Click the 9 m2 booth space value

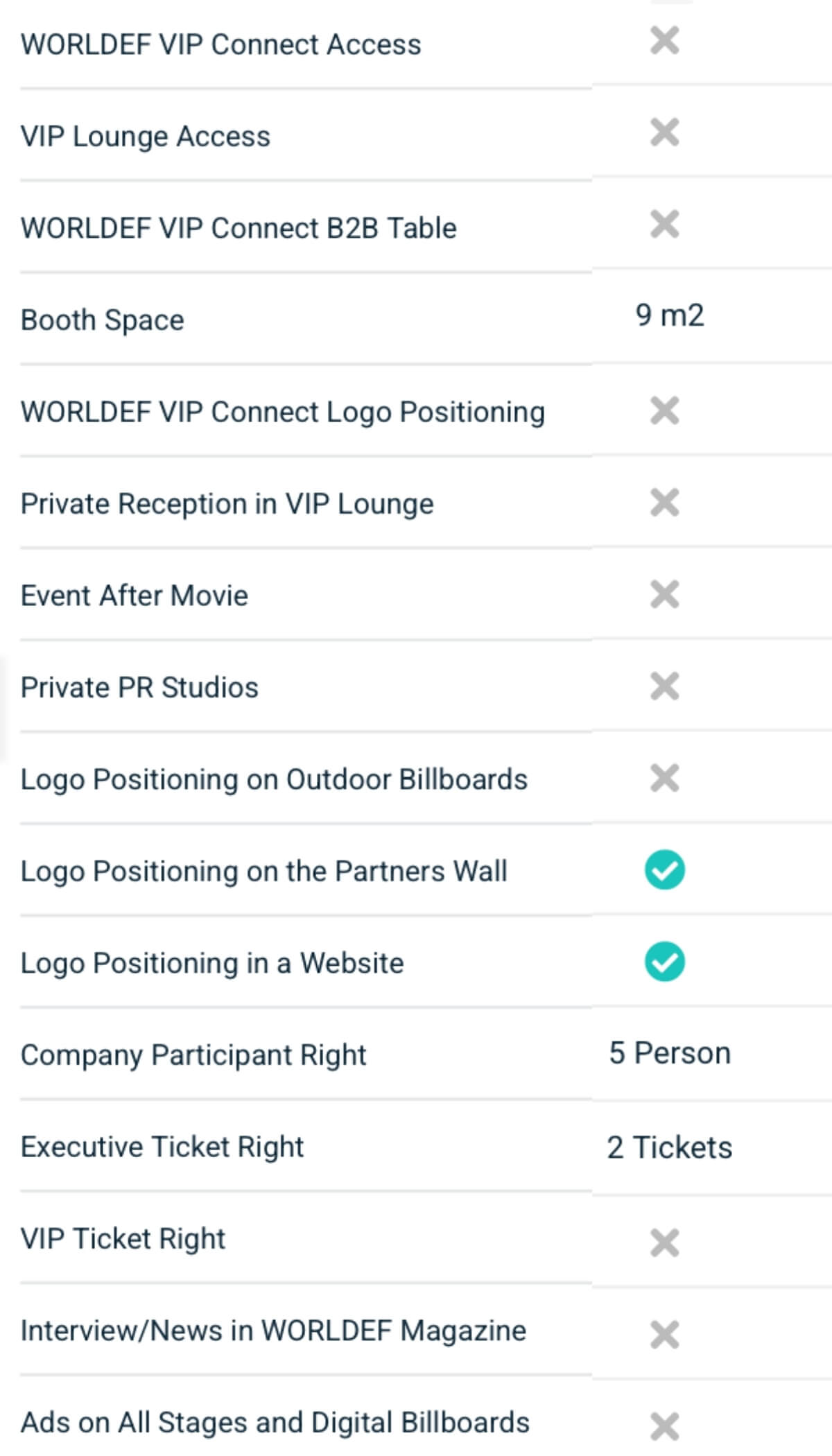[x=669, y=315]
